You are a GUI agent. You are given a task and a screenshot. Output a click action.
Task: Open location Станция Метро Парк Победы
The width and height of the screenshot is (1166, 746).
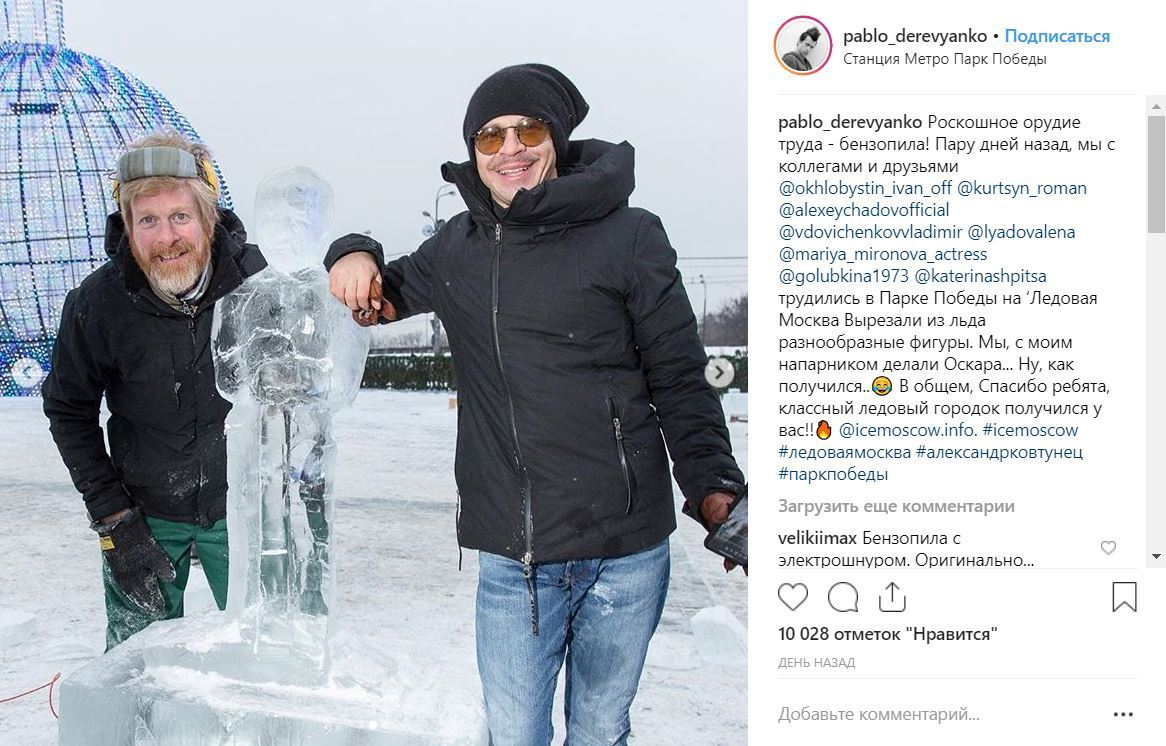click(944, 59)
